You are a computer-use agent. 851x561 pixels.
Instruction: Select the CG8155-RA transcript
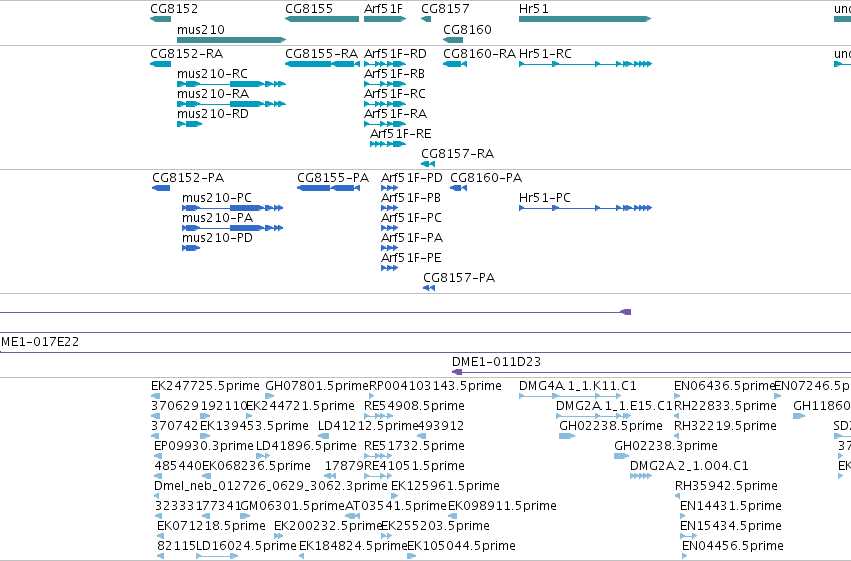tap(322, 64)
